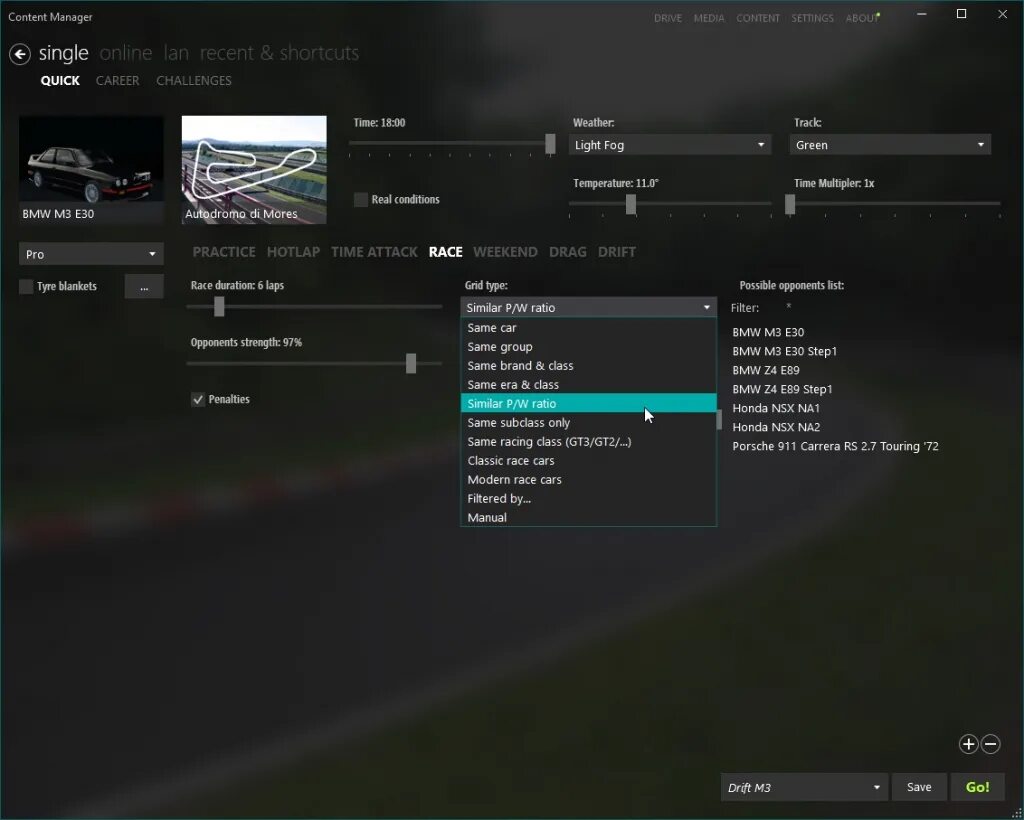Select highlighted Similar P/W ratio entry
Viewport: 1024px width, 820px height.
coord(588,403)
